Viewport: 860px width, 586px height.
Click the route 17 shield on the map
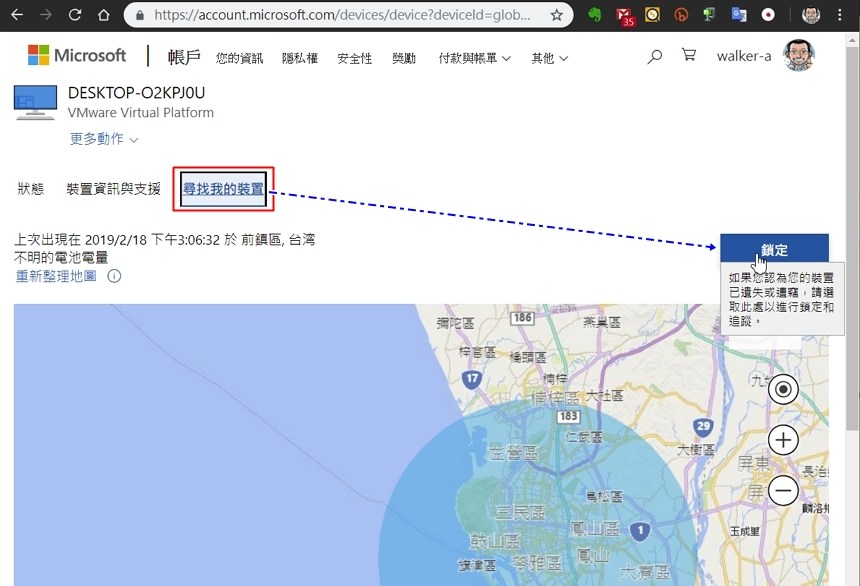(x=472, y=379)
